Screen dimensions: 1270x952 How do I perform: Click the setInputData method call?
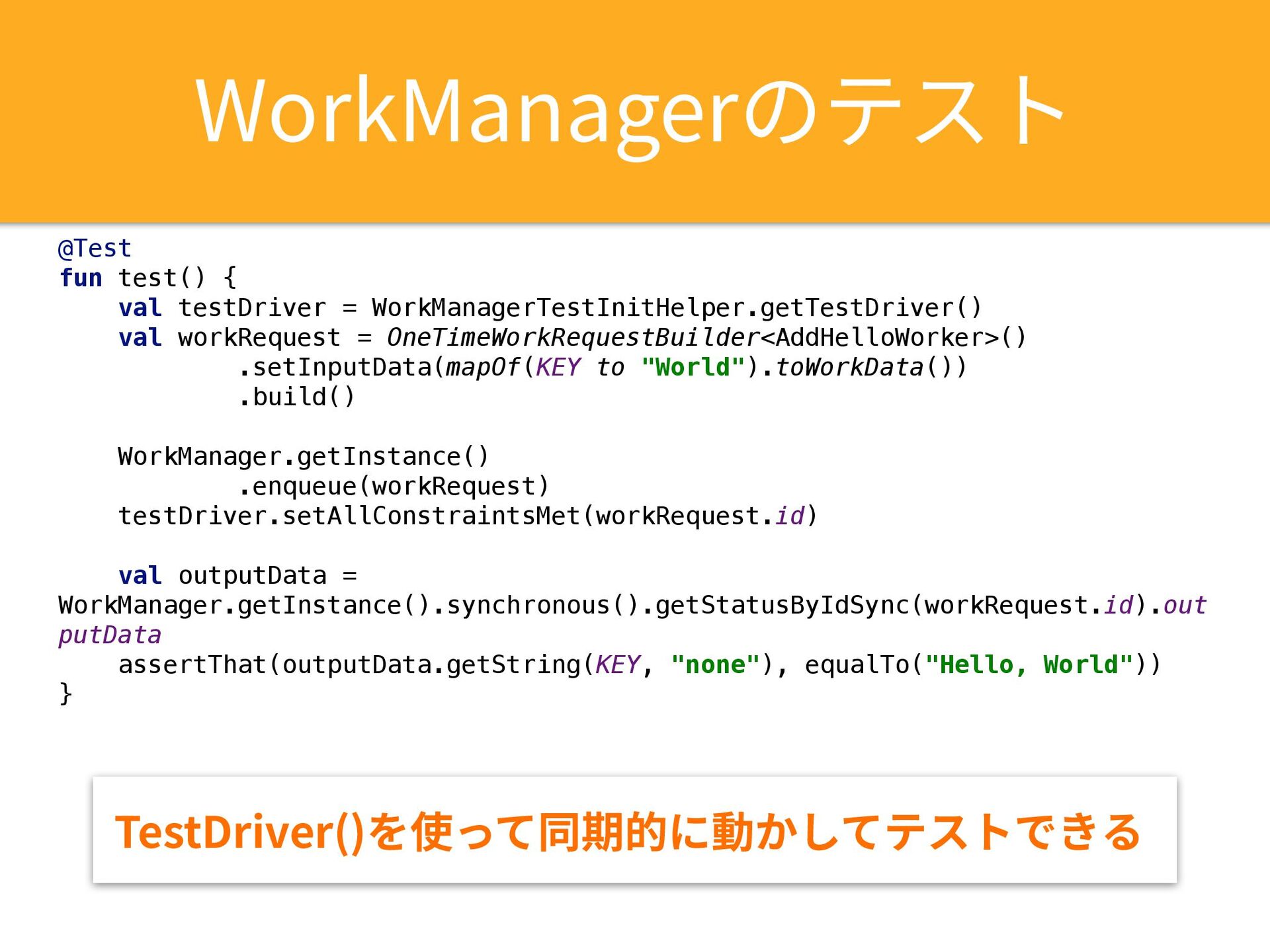[342, 368]
